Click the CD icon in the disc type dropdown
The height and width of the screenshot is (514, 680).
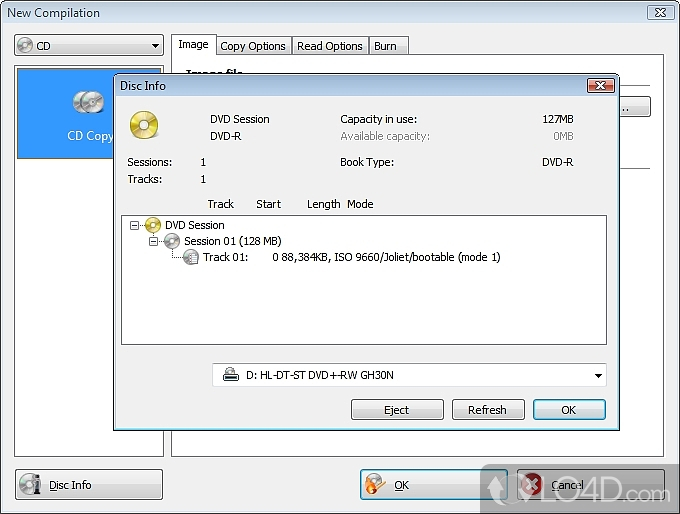pos(25,45)
